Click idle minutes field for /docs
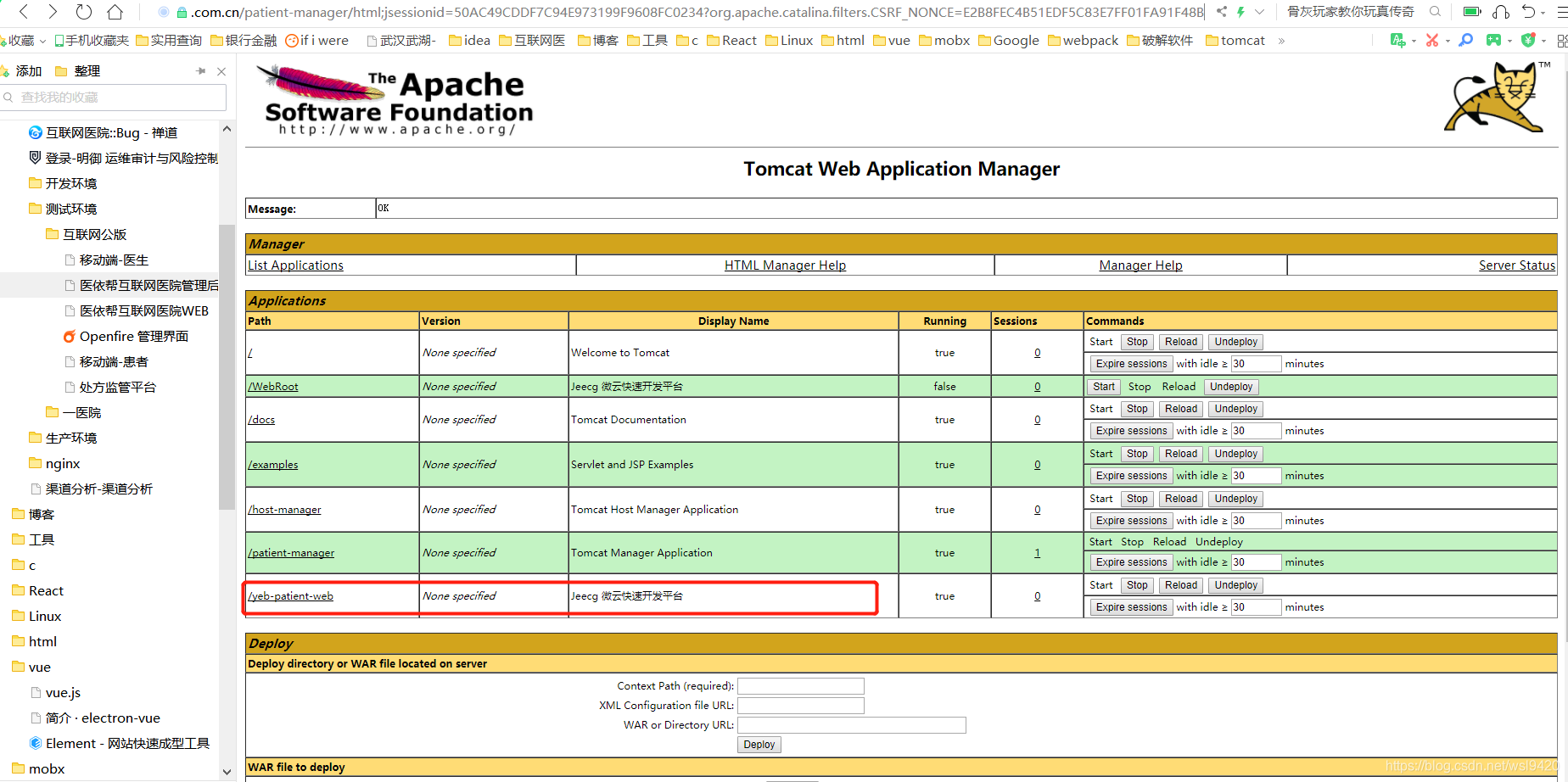Viewport: 1568px width, 782px height. point(1256,431)
